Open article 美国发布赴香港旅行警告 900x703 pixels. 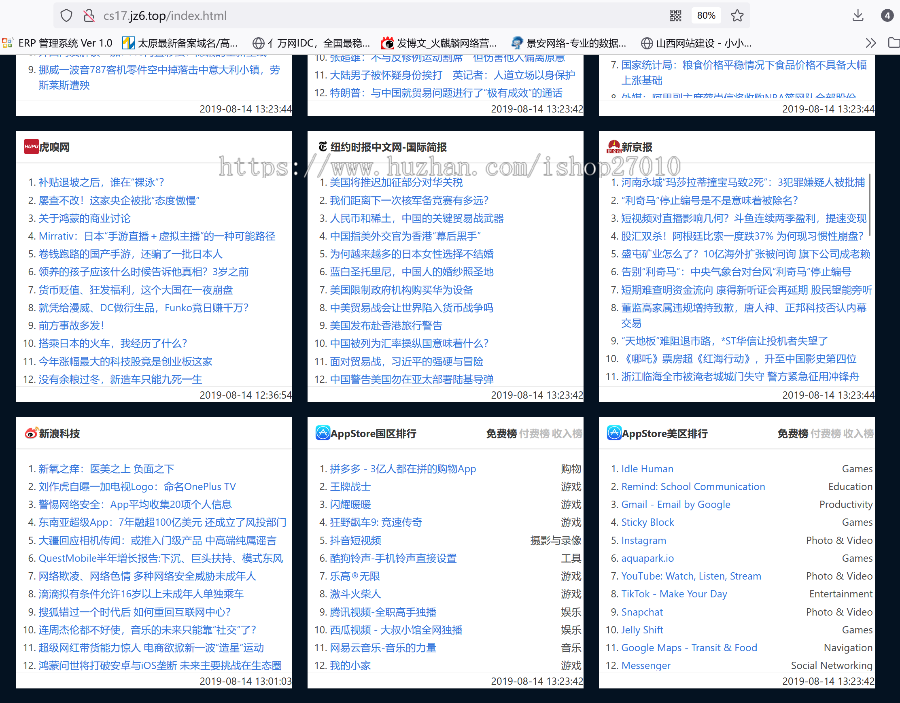point(386,325)
